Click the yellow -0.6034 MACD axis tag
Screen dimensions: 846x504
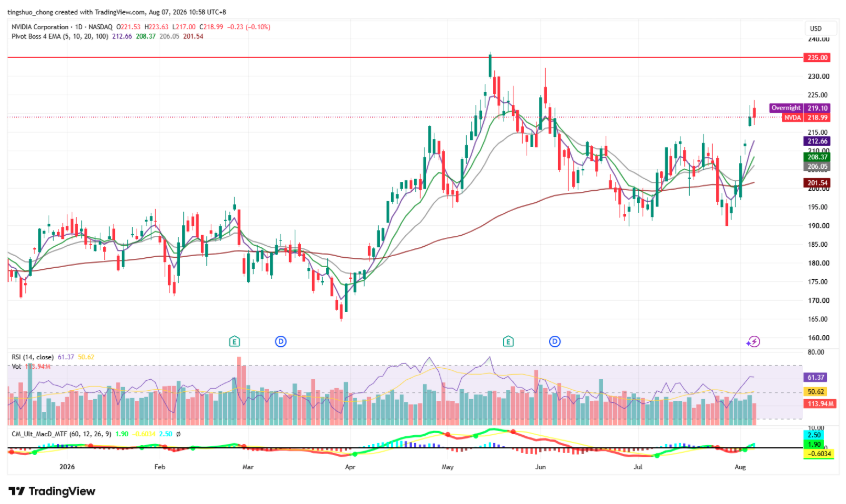pyautogui.click(x=818, y=454)
